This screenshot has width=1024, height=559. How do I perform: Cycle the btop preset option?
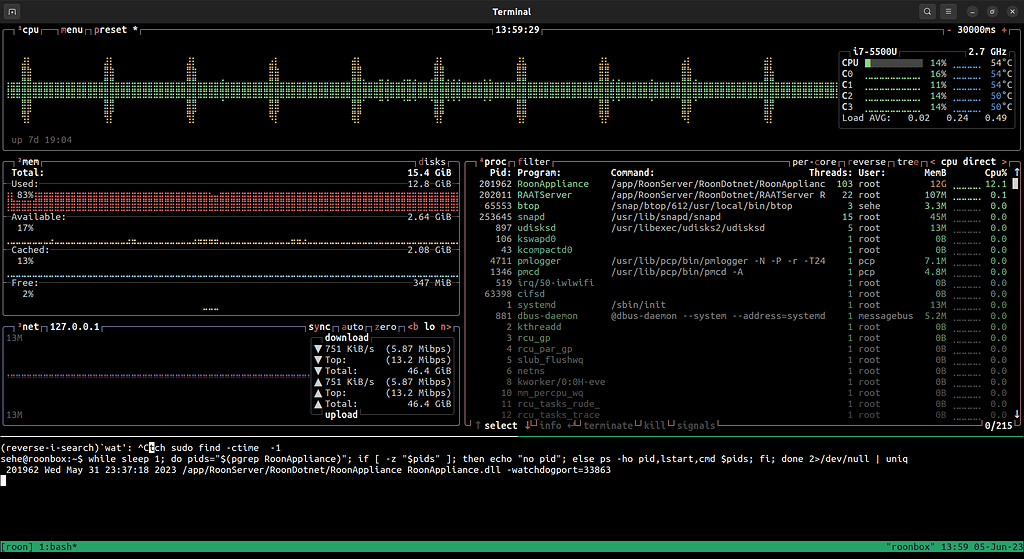point(113,30)
